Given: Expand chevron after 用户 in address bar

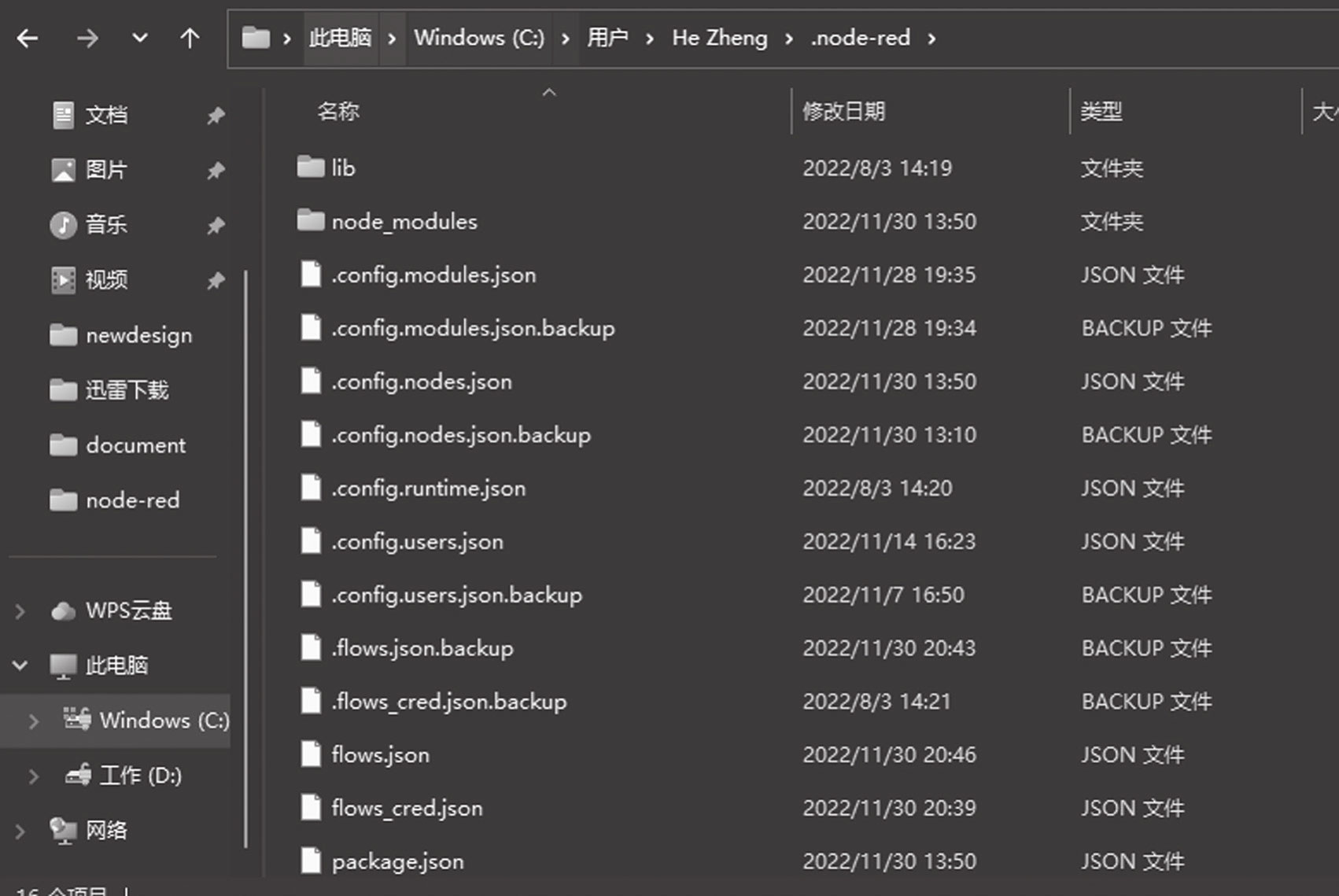Looking at the screenshot, I should point(649,38).
